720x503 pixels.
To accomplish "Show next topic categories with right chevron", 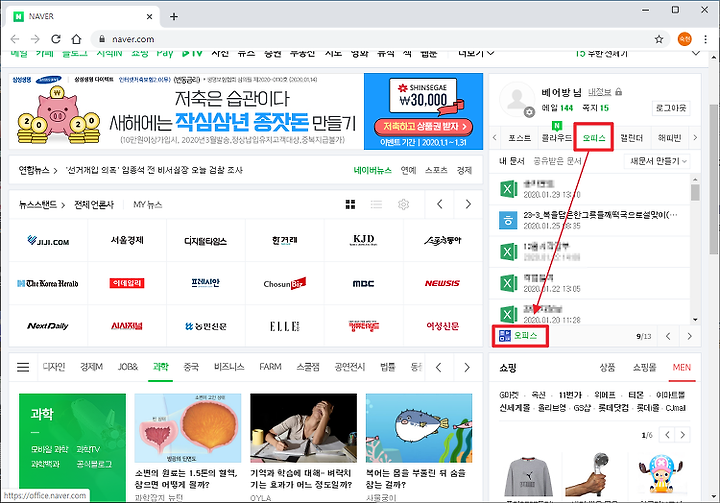I will [467, 367].
